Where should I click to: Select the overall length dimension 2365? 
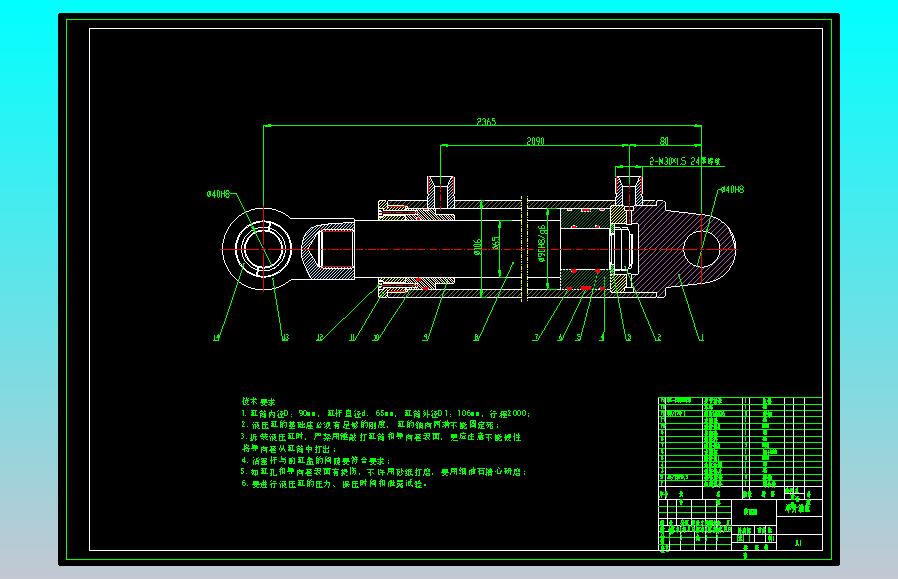click(x=486, y=121)
